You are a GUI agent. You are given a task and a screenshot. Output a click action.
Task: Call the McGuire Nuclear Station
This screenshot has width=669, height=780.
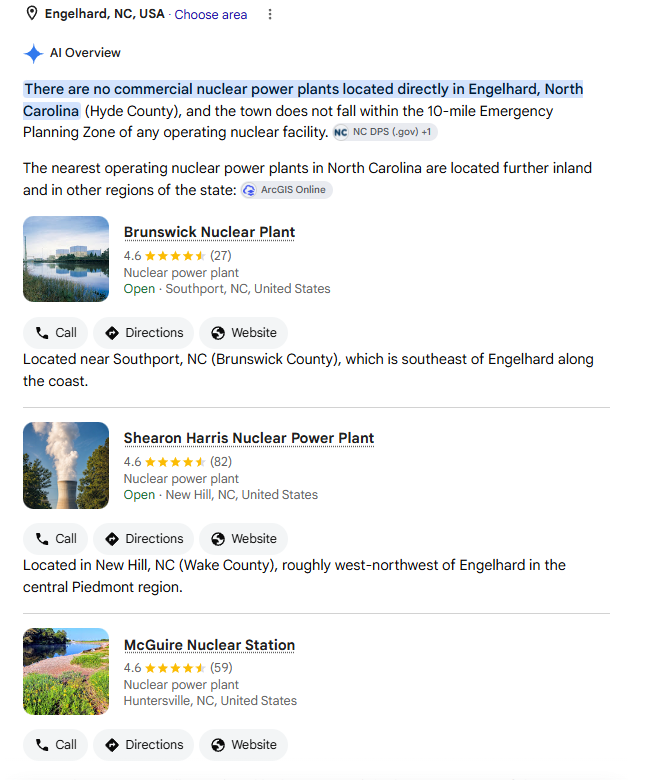(x=55, y=745)
